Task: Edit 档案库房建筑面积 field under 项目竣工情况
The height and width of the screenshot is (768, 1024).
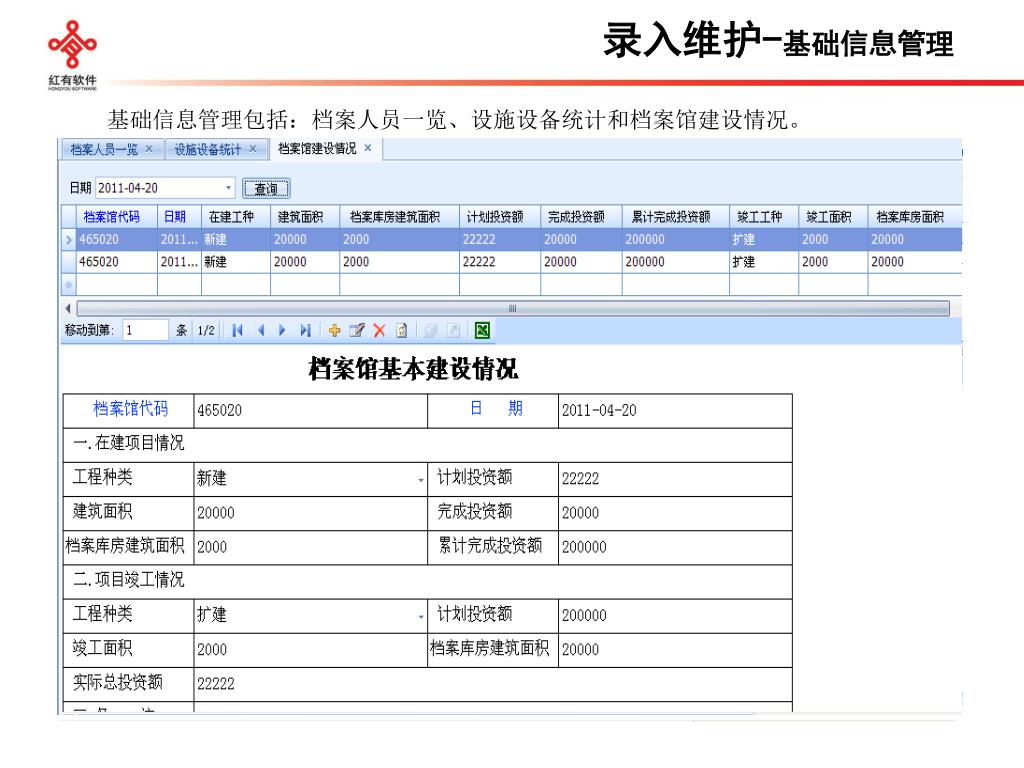Action: [x=675, y=650]
